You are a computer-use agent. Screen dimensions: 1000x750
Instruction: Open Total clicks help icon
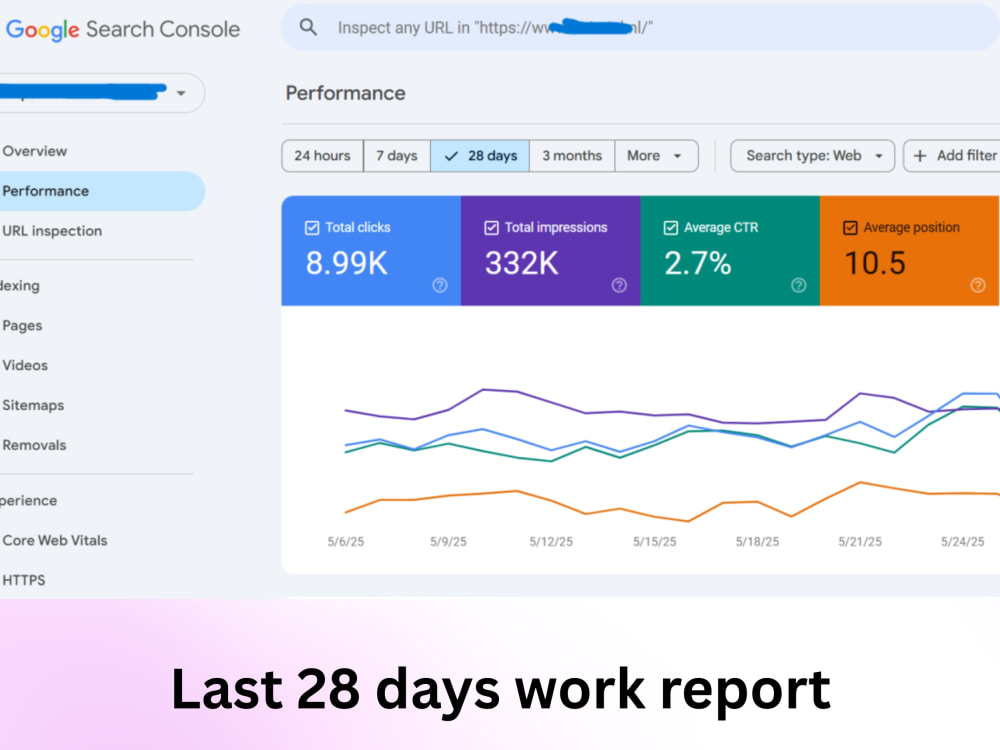click(440, 285)
